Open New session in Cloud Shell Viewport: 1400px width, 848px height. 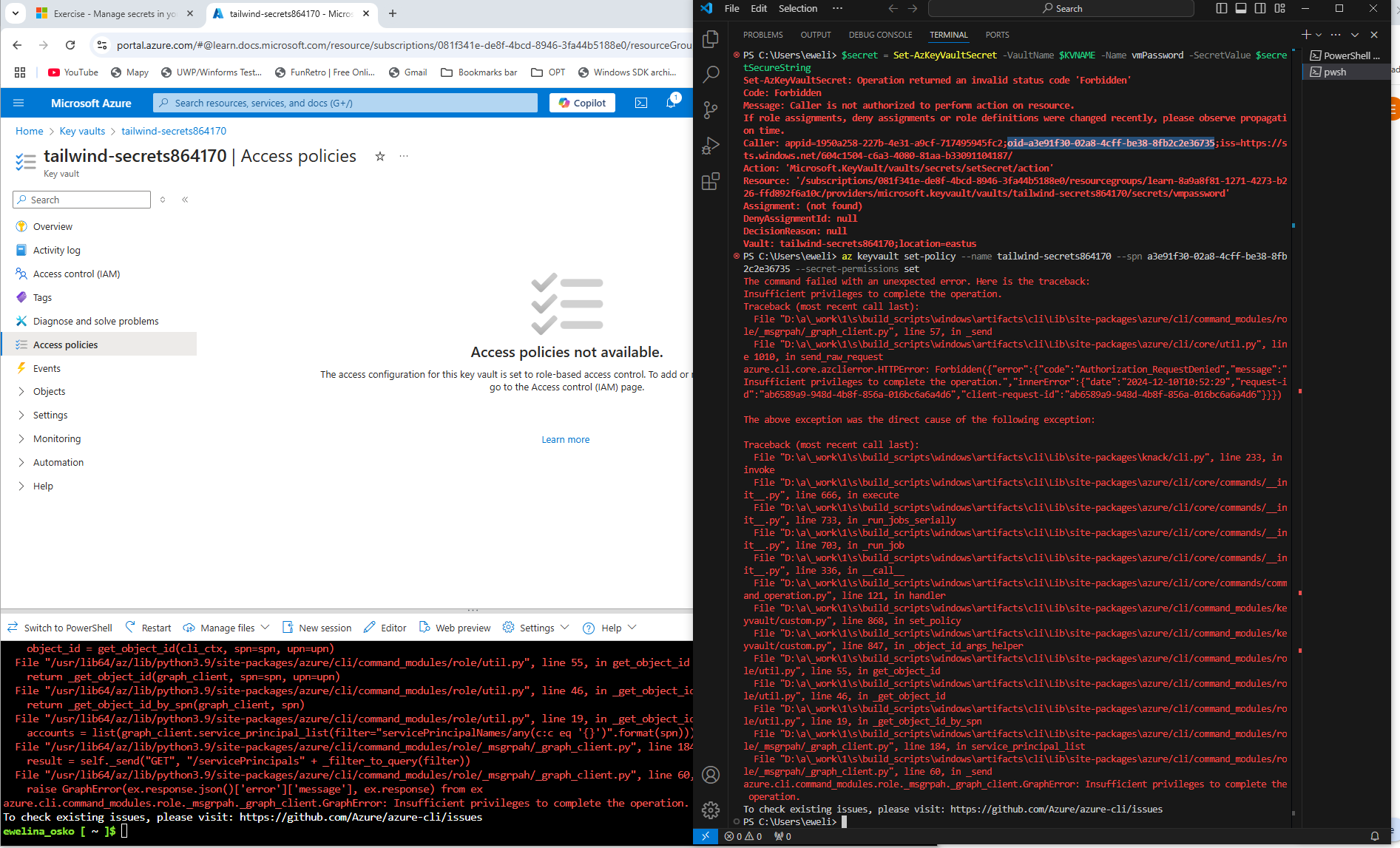coord(317,628)
